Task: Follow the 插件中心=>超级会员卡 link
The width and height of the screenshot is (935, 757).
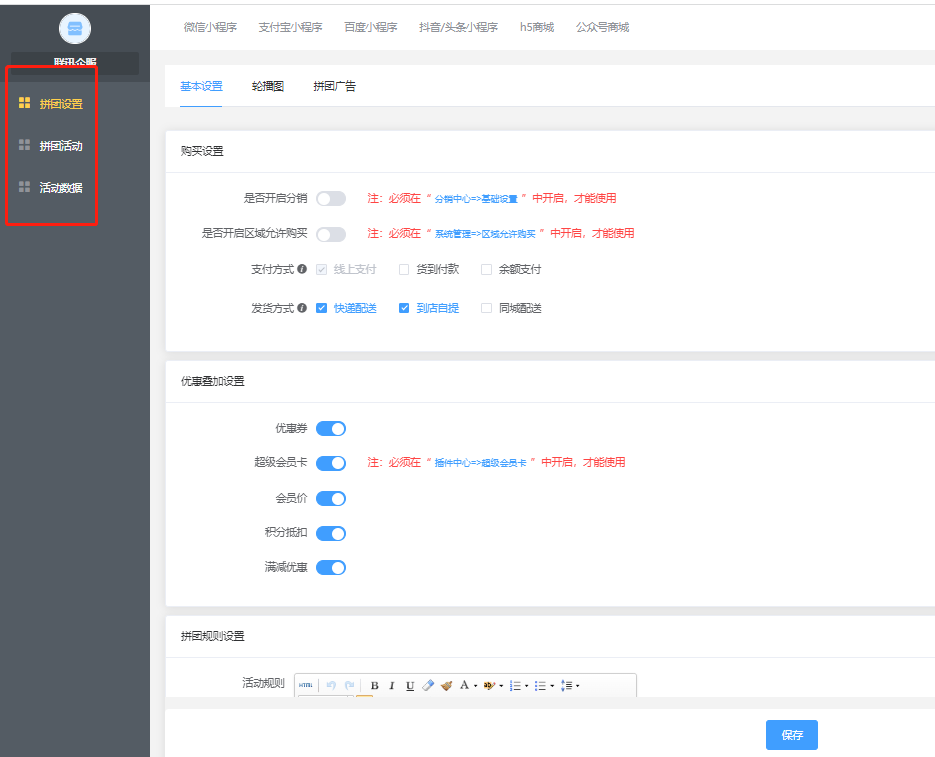Action: coord(481,463)
